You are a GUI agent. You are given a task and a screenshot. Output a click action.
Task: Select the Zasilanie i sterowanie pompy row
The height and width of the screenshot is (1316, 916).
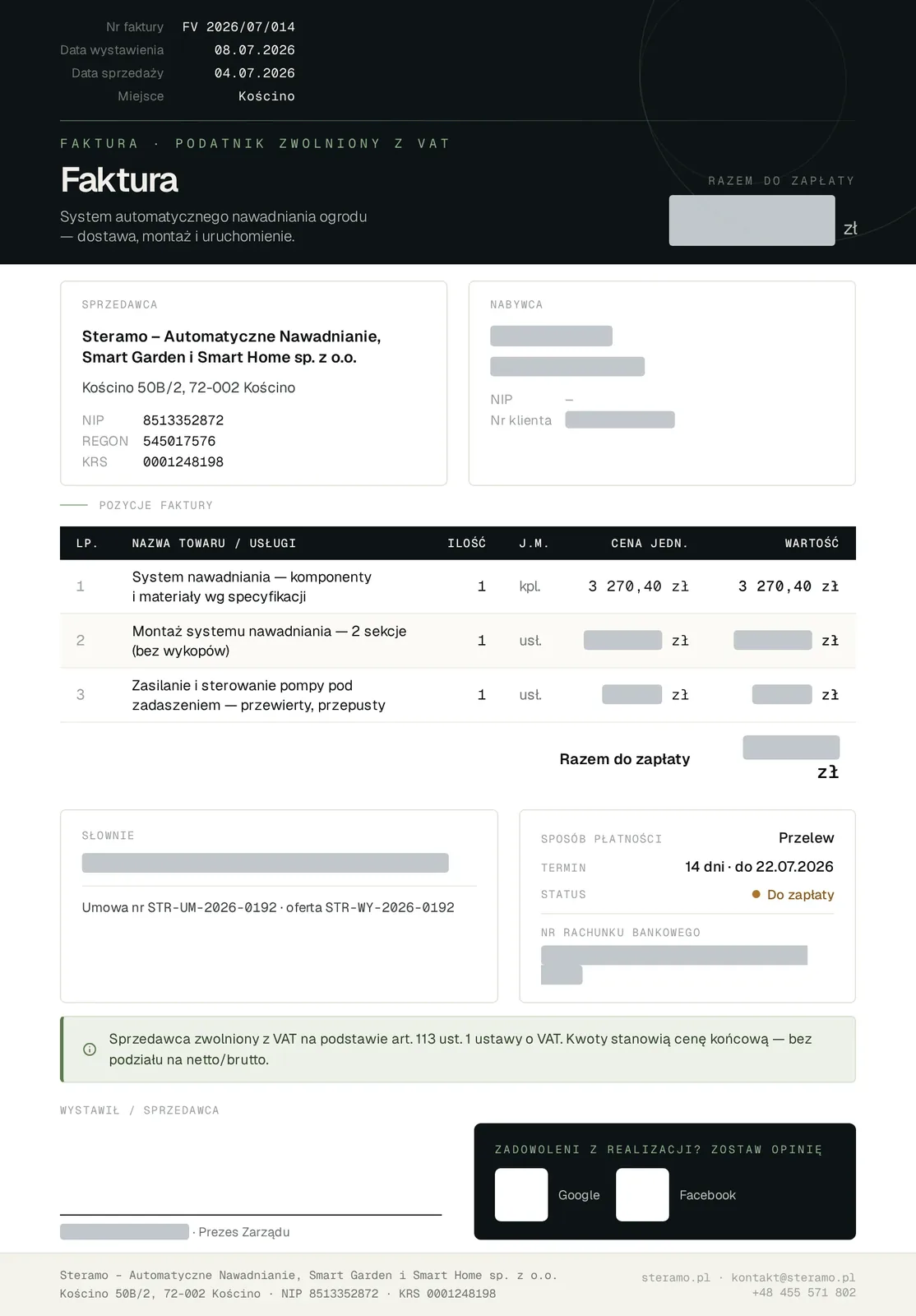[458, 695]
